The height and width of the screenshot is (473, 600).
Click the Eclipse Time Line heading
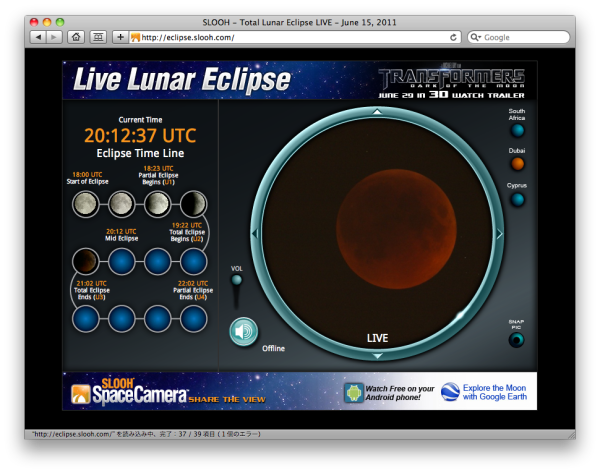coord(140,153)
